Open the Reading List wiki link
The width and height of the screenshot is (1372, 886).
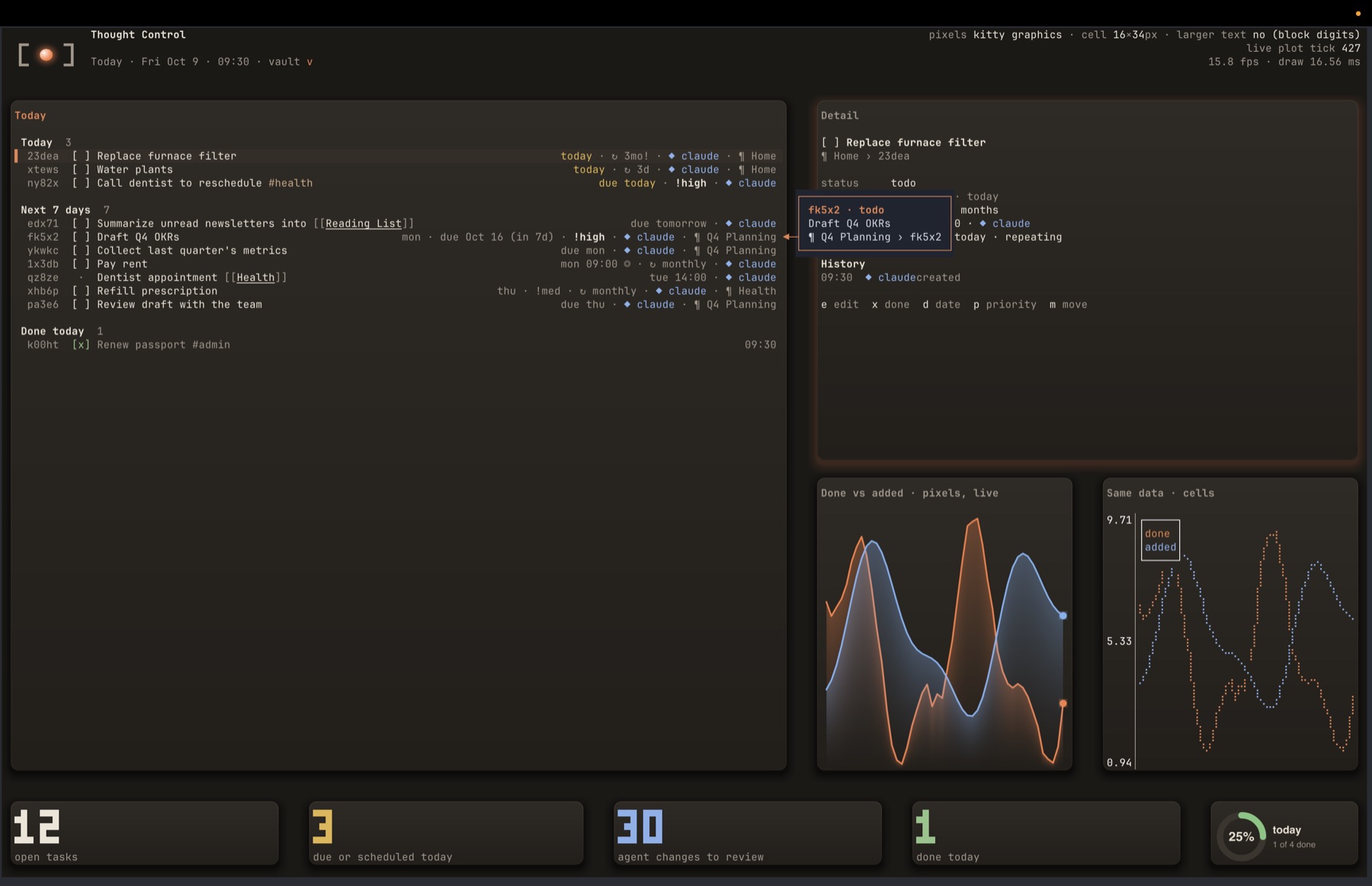coord(364,223)
